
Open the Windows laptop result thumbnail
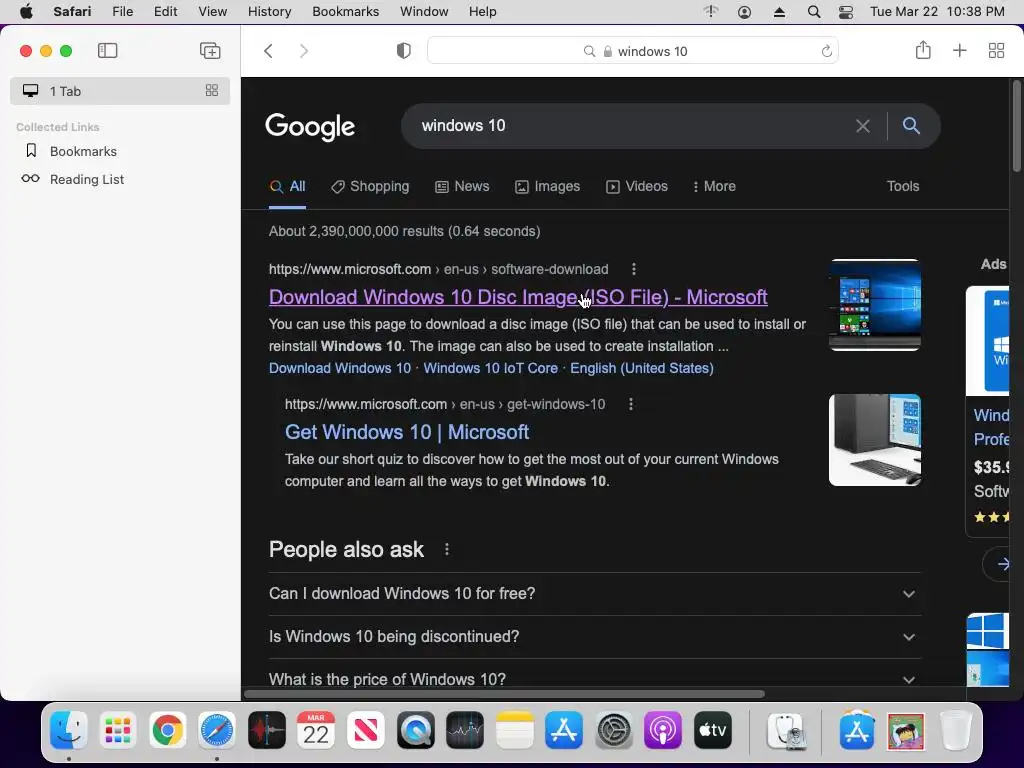tap(875, 305)
